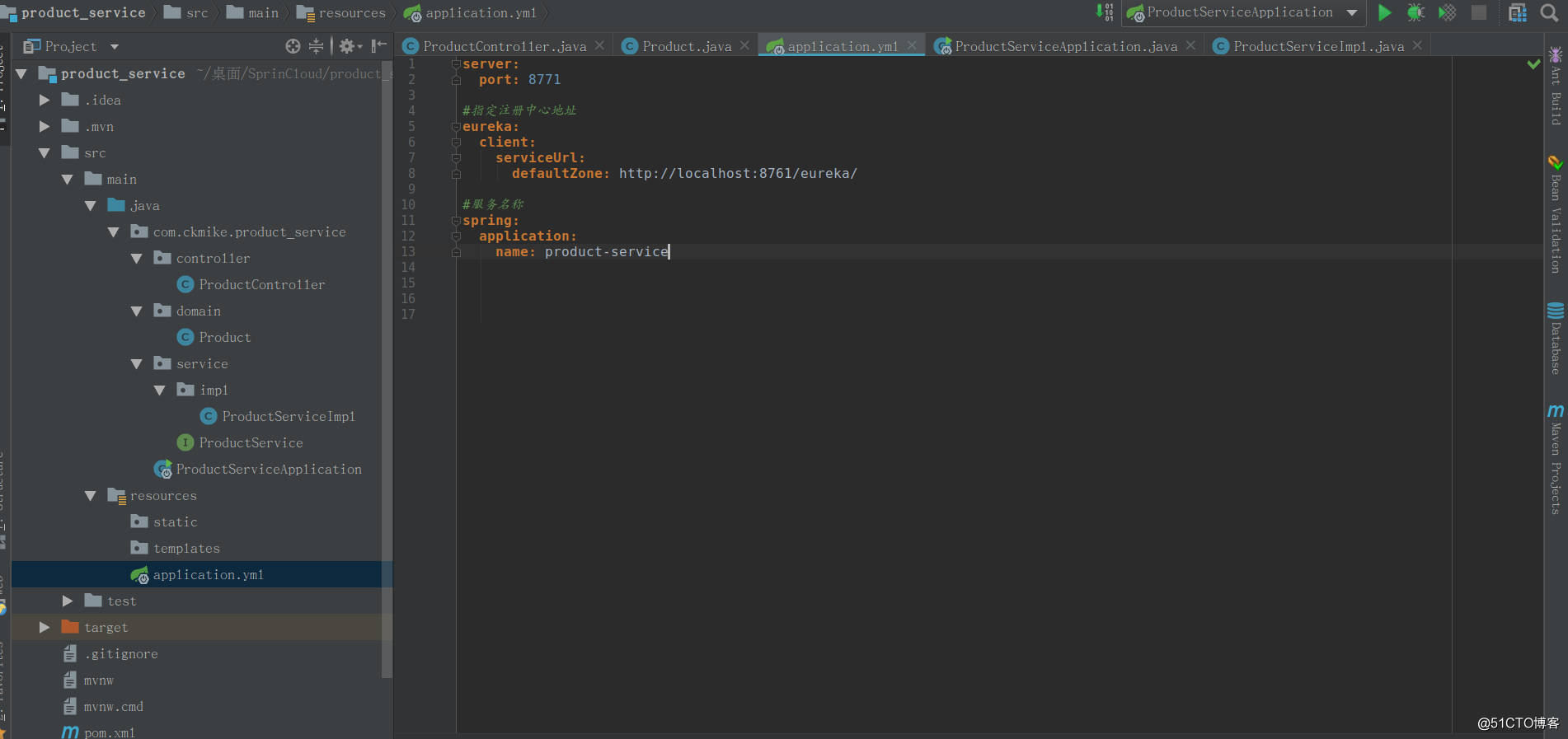
Task: Open Project Structure icon
Action: 1518,12
